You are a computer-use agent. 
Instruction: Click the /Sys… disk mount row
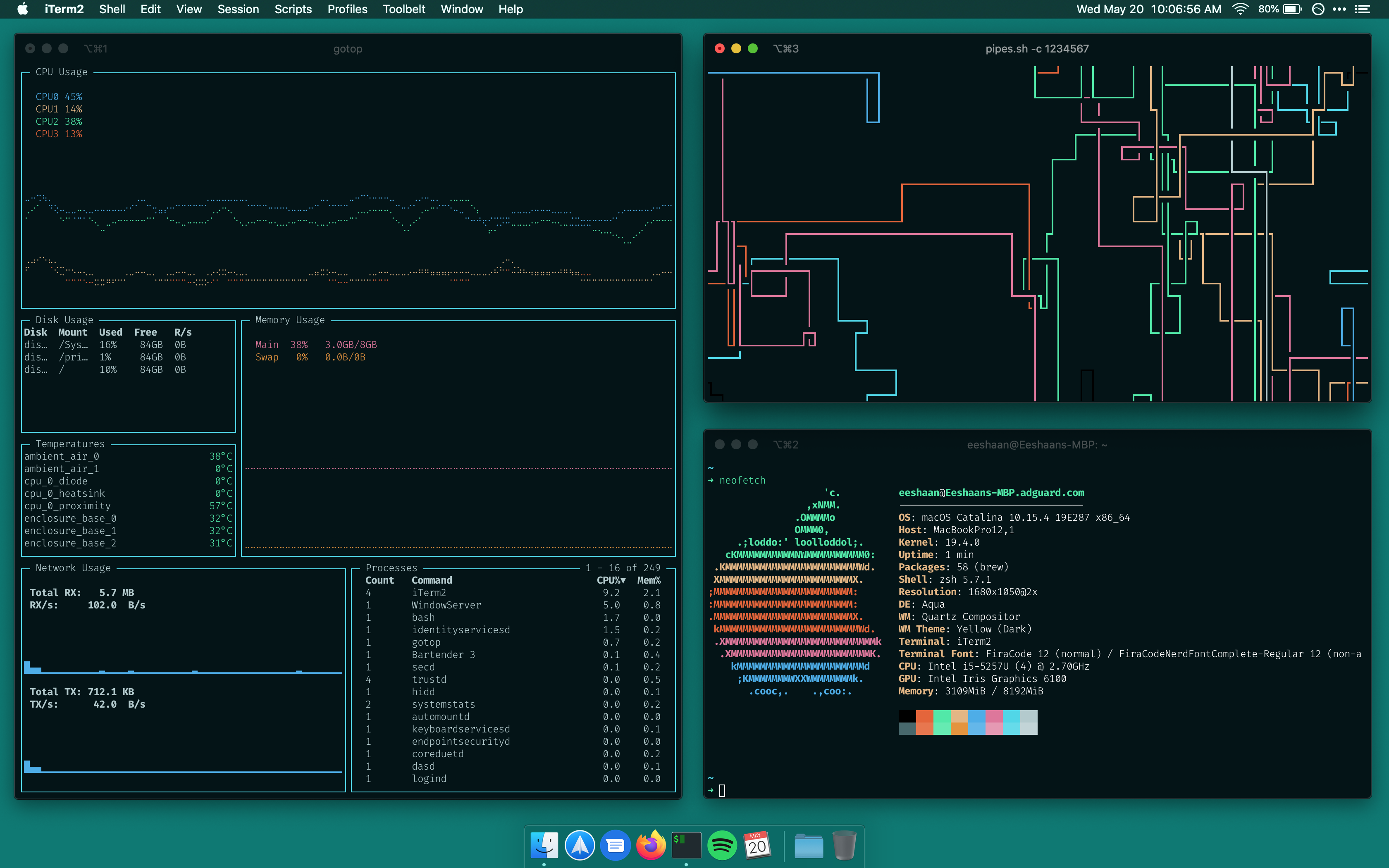click(105, 344)
